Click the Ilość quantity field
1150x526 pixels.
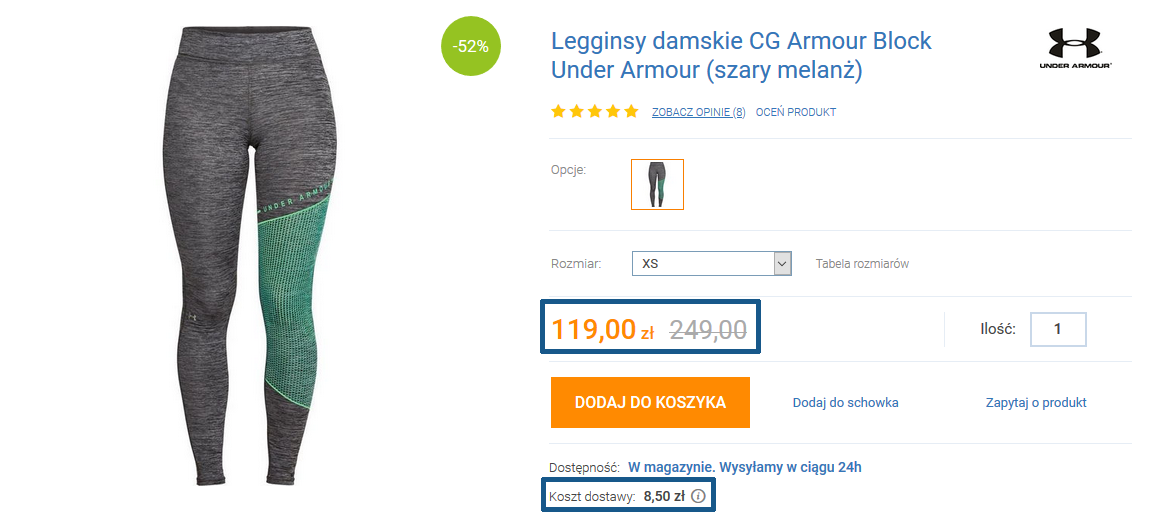point(1057,329)
